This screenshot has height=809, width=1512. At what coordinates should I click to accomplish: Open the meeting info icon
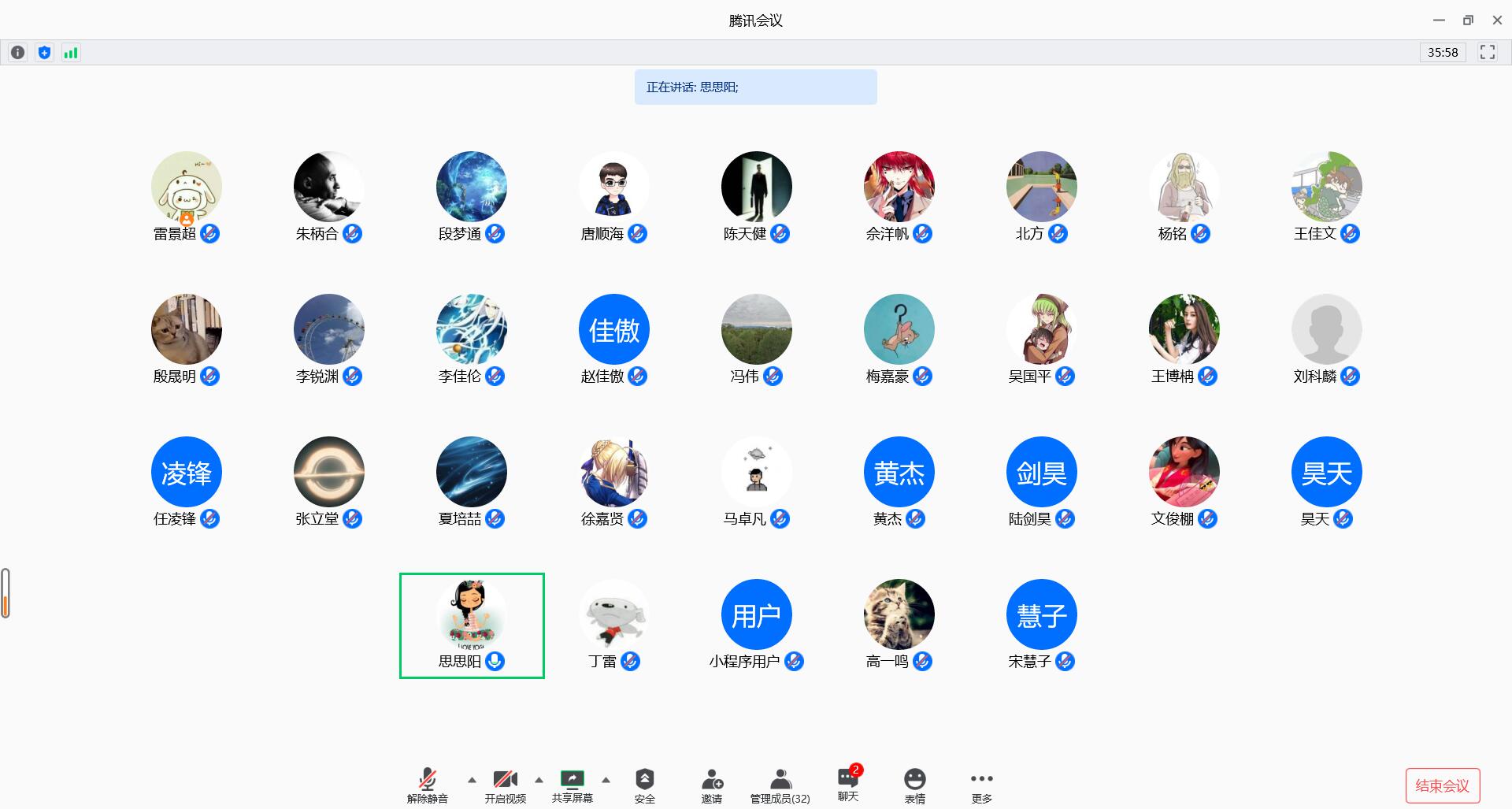pyautogui.click(x=17, y=53)
